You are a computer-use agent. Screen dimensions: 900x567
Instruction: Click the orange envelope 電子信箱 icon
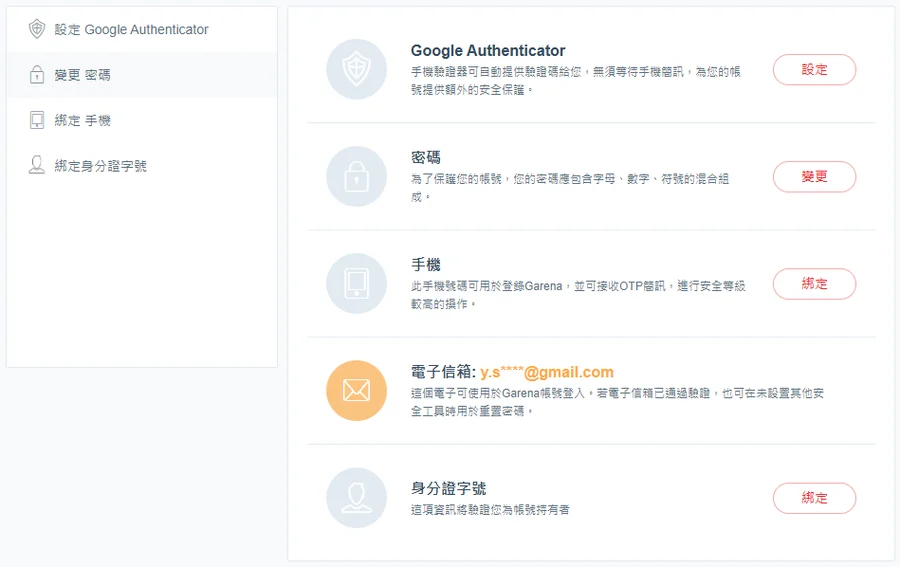(356, 391)
